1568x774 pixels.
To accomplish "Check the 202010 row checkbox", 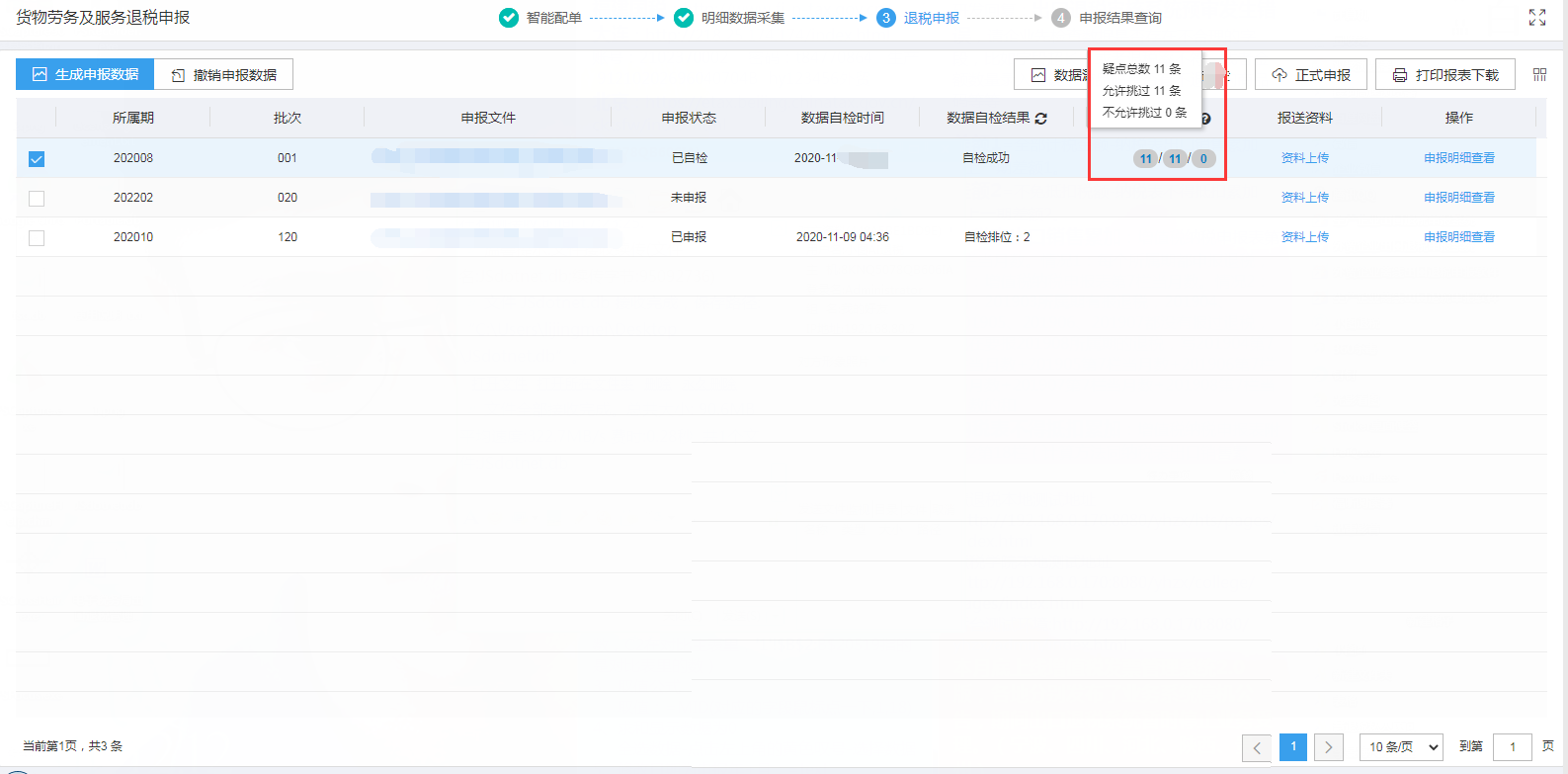I will (37, 237).
